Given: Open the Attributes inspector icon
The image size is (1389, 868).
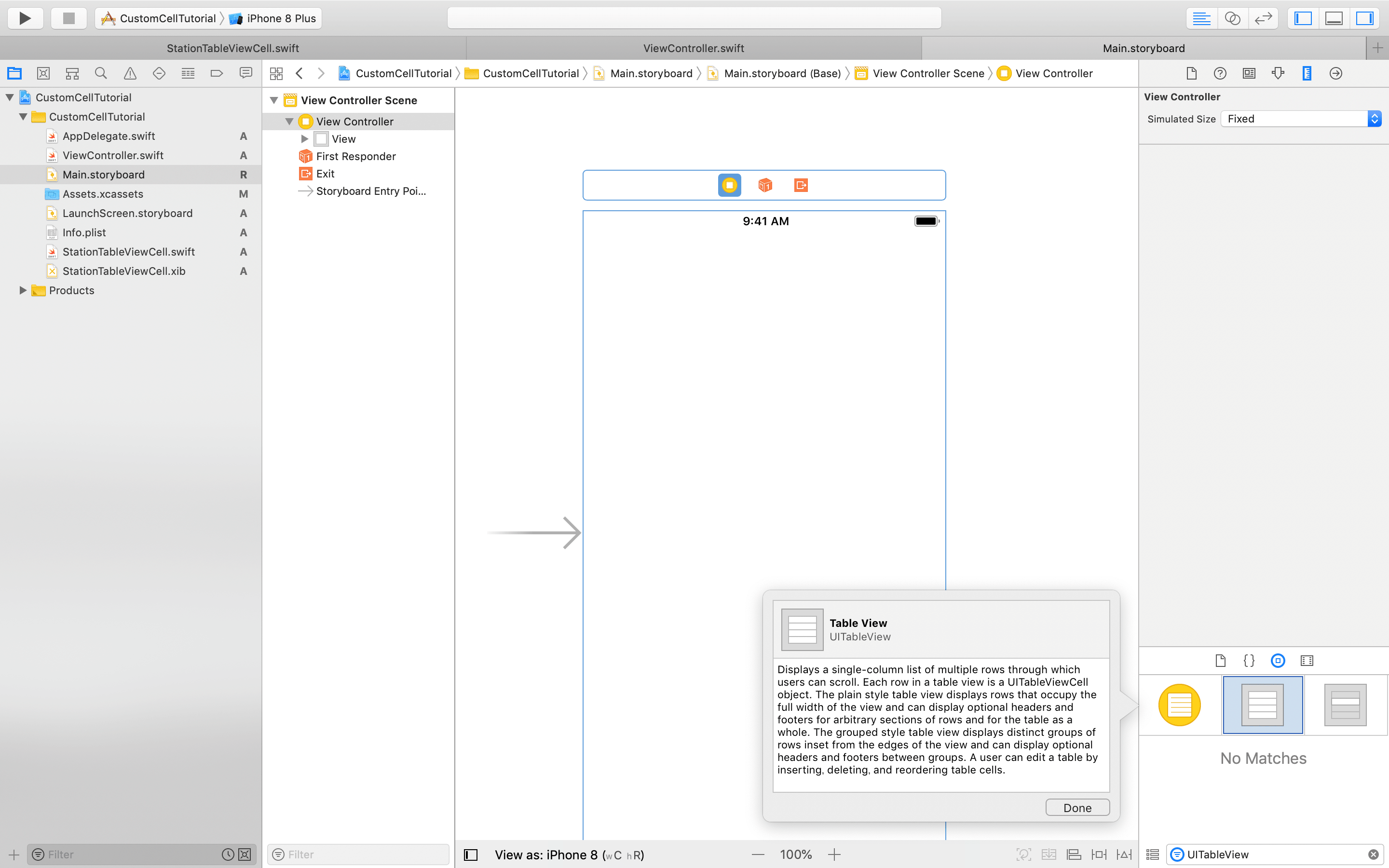Looking at the screenshot, I should point(1278,73).
